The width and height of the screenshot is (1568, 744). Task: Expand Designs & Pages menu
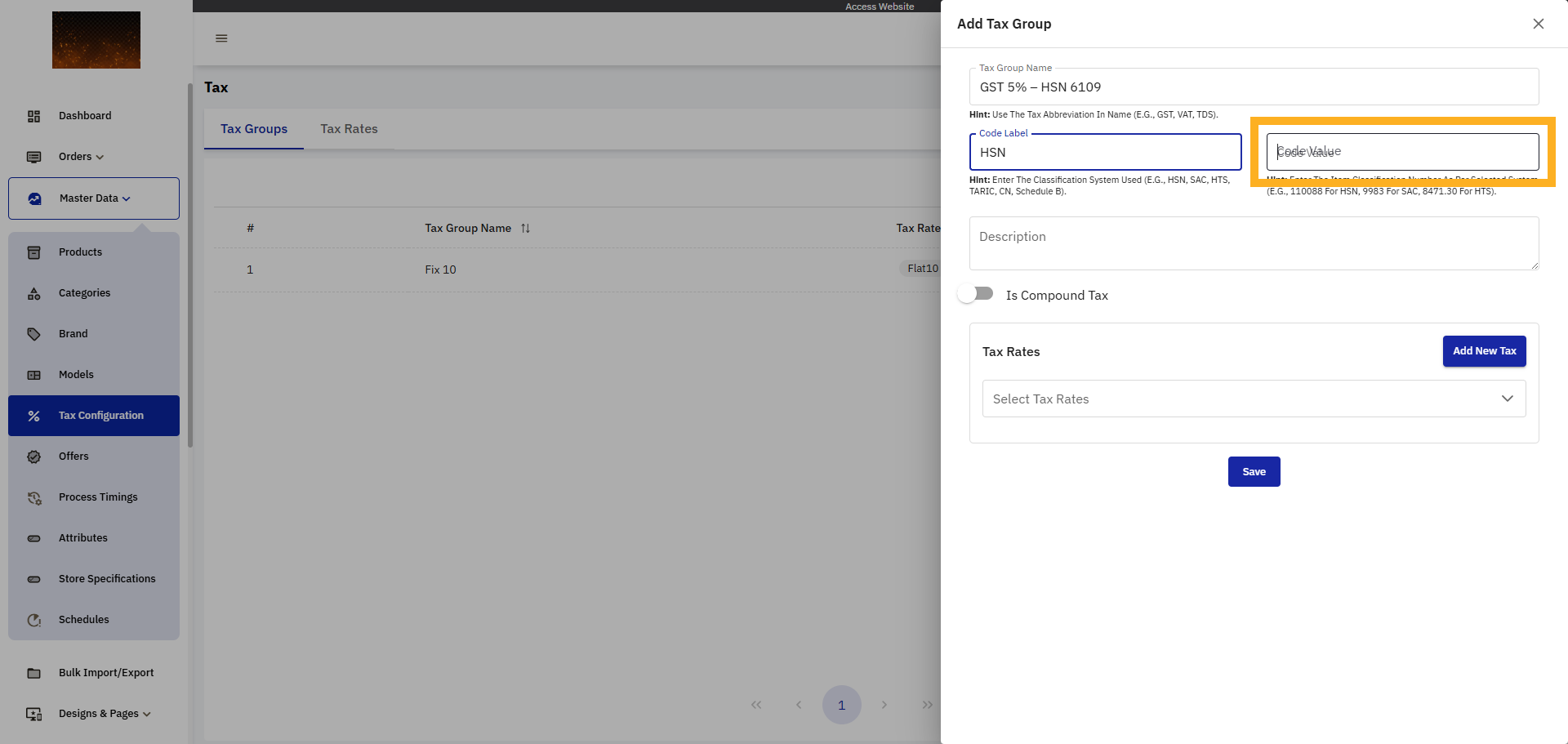tap(104, 714)
